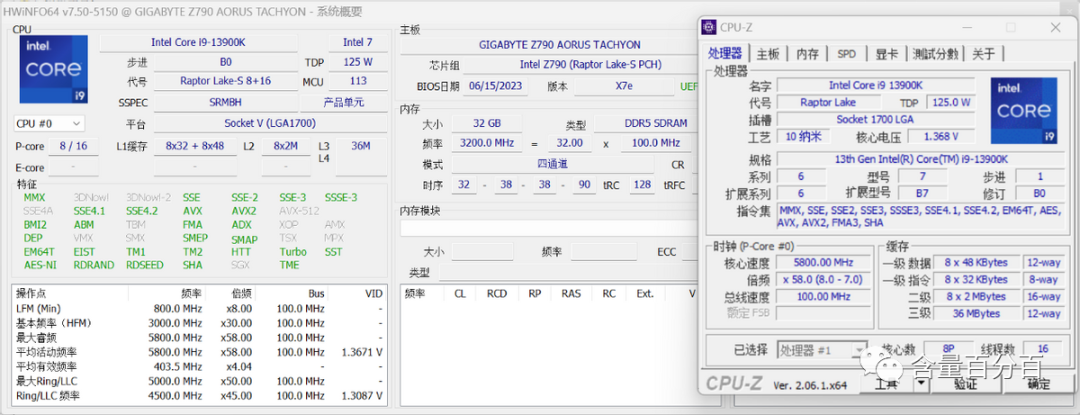Click the AES-NI feature flag
This screenshot has height=415, width=1080.
pos(40,265)
